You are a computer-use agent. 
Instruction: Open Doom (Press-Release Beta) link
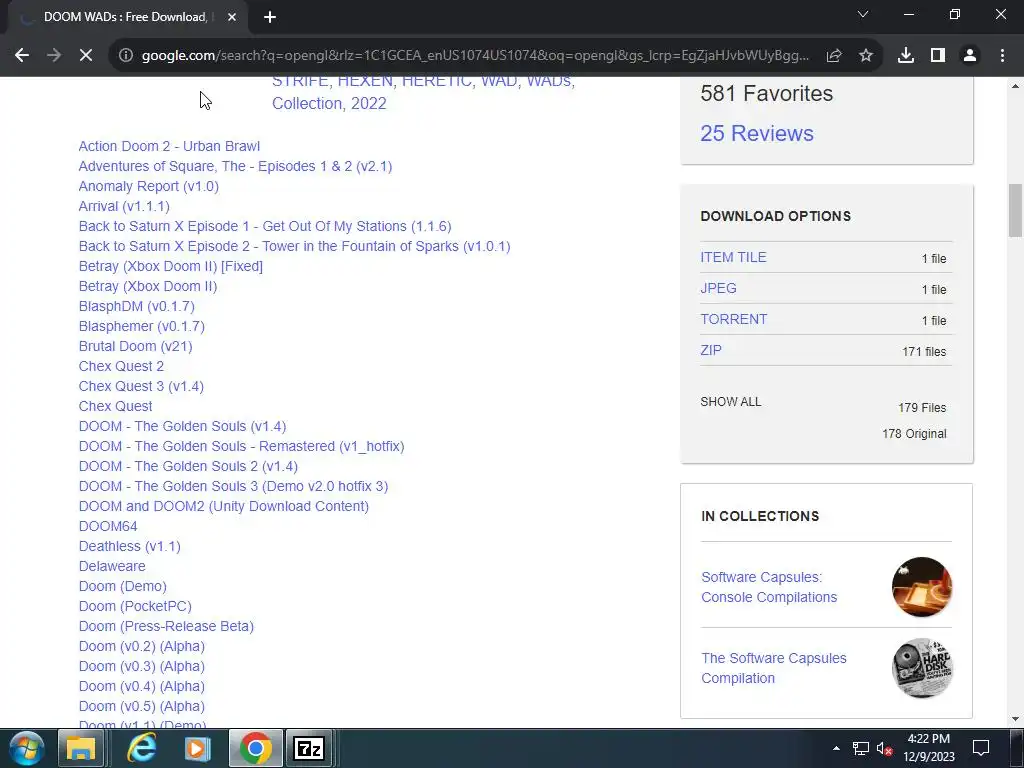(166, 626)
